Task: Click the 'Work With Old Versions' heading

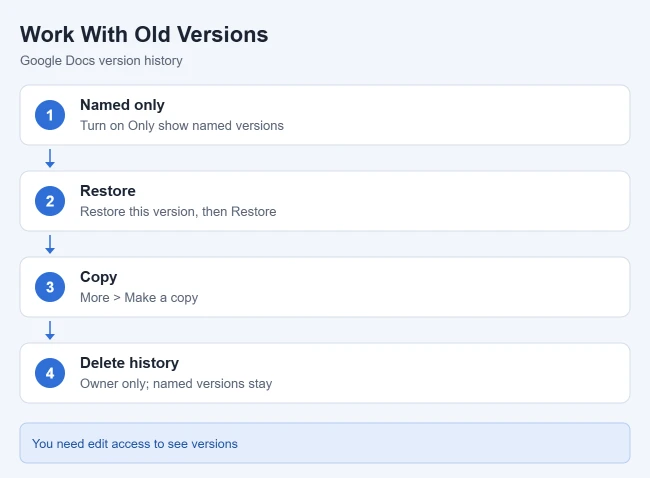Action: (144, 34)
